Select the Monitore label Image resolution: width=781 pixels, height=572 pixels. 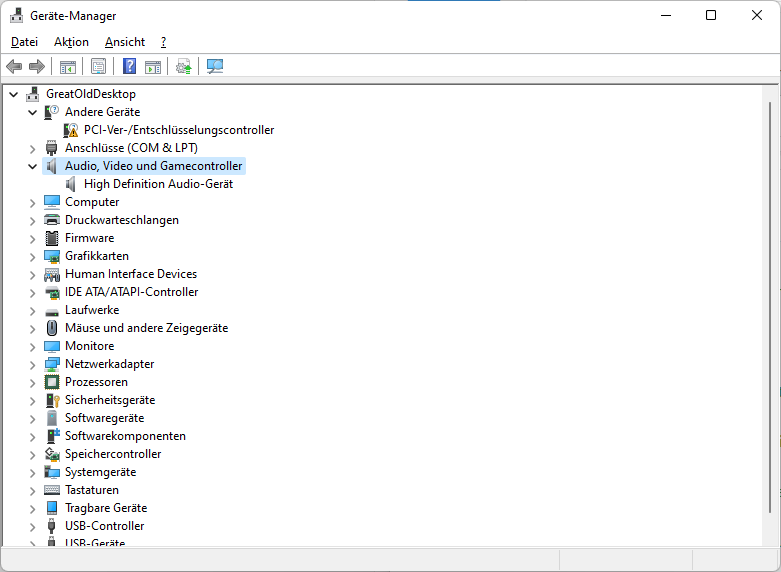tap(90, 346)
